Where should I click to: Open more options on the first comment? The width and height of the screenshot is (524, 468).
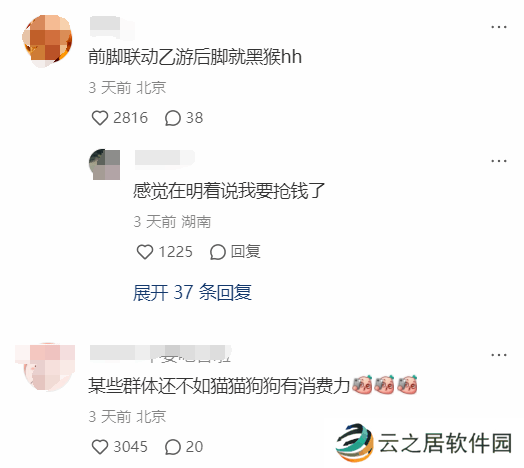(499, 27)
